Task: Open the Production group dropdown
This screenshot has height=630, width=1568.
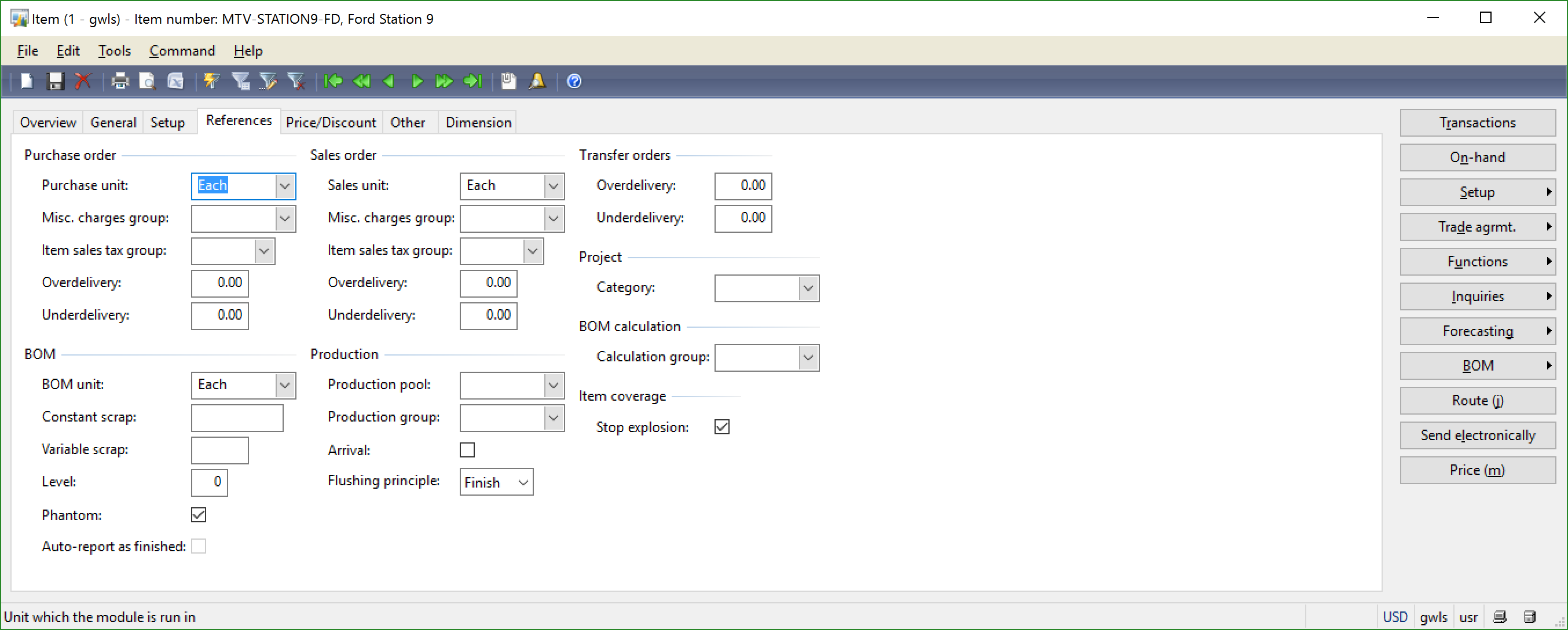Action: click(x=554, y=417)
